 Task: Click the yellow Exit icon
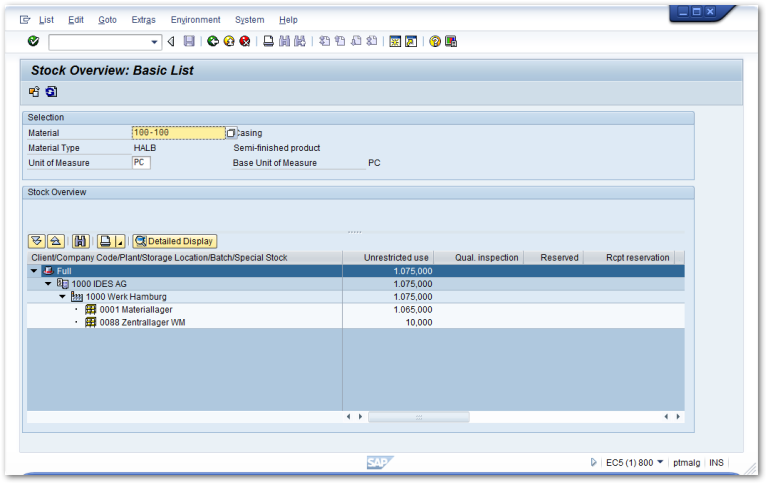pyautogui.click(x=229, y=41)
